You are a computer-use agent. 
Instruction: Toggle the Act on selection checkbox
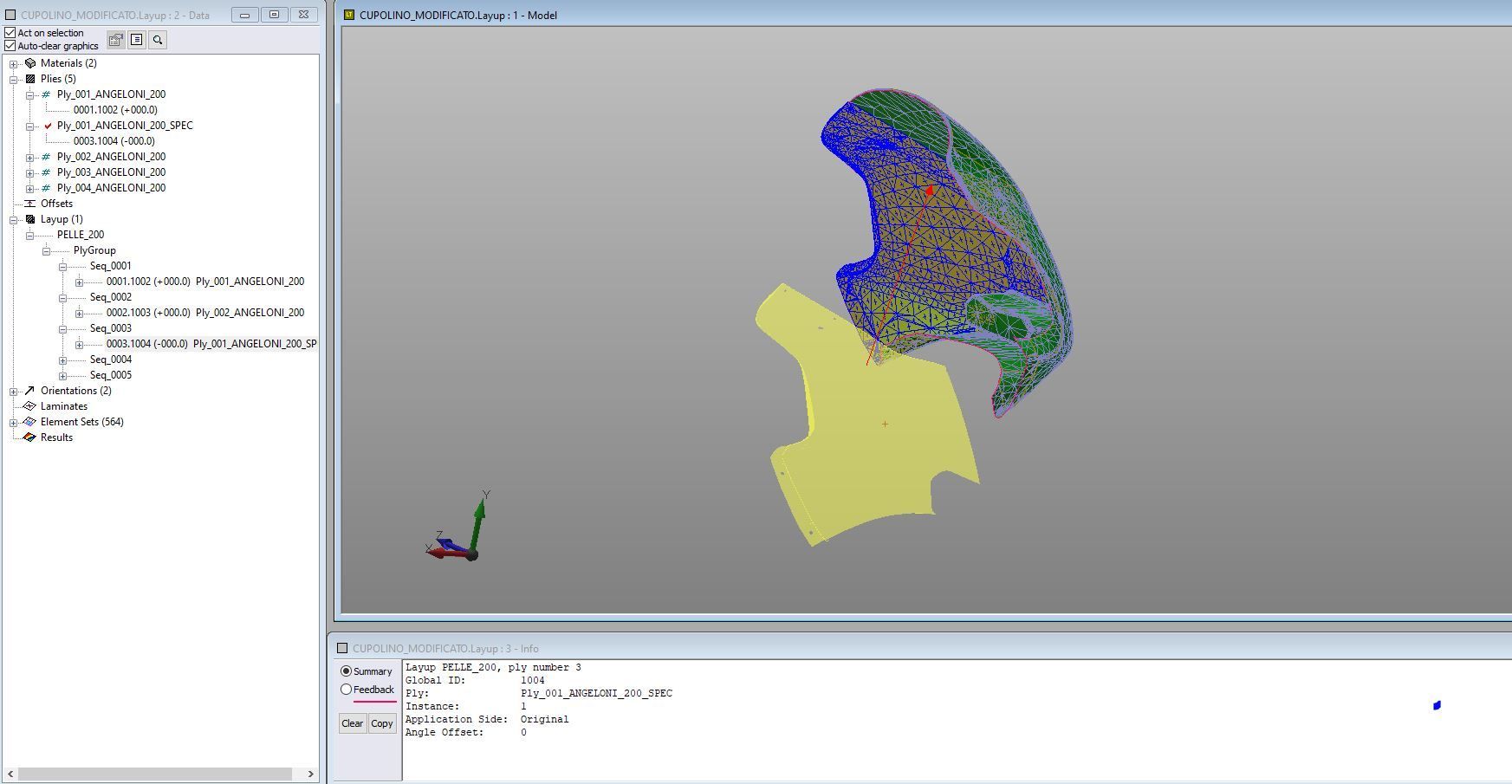10,33
